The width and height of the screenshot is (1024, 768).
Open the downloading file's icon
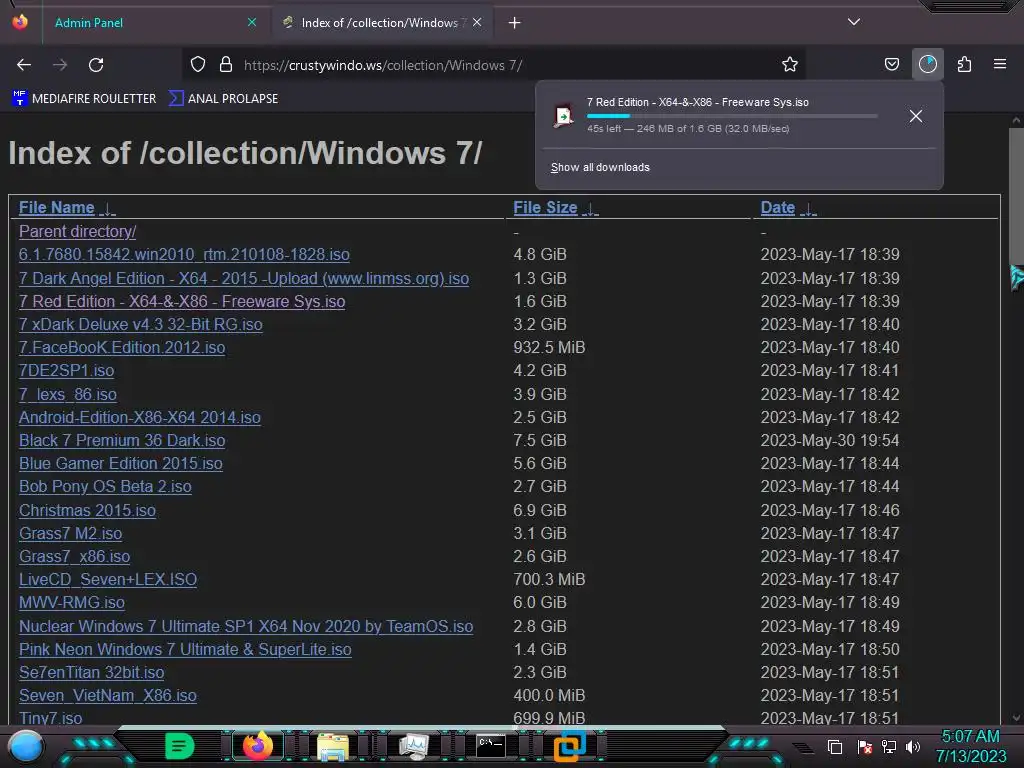[x=564, y=116]
